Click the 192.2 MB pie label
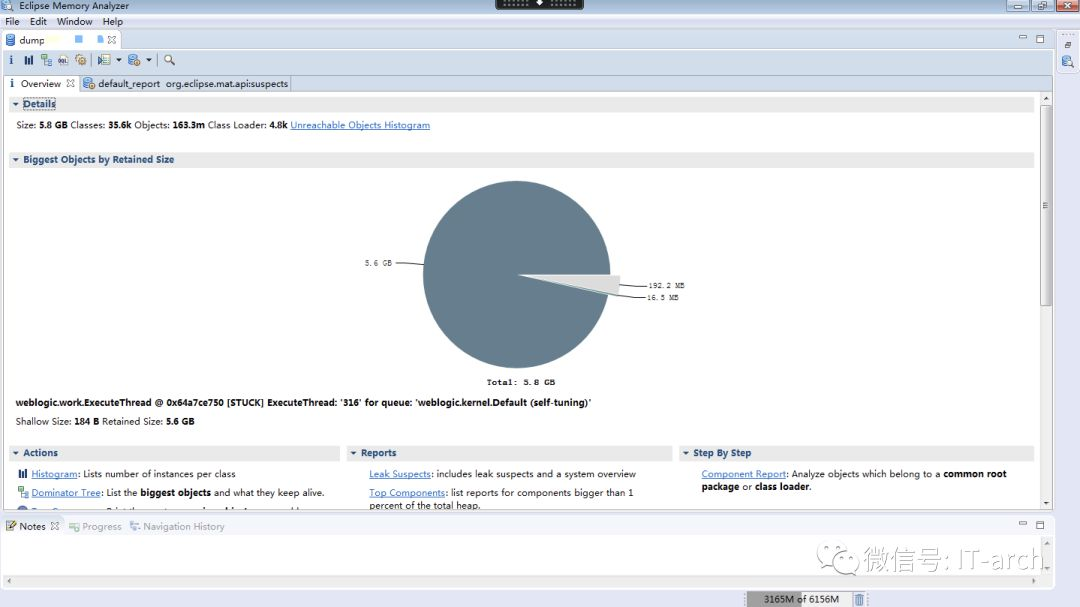Screen dimensions: 1080x607 click(x=666, y=285)
